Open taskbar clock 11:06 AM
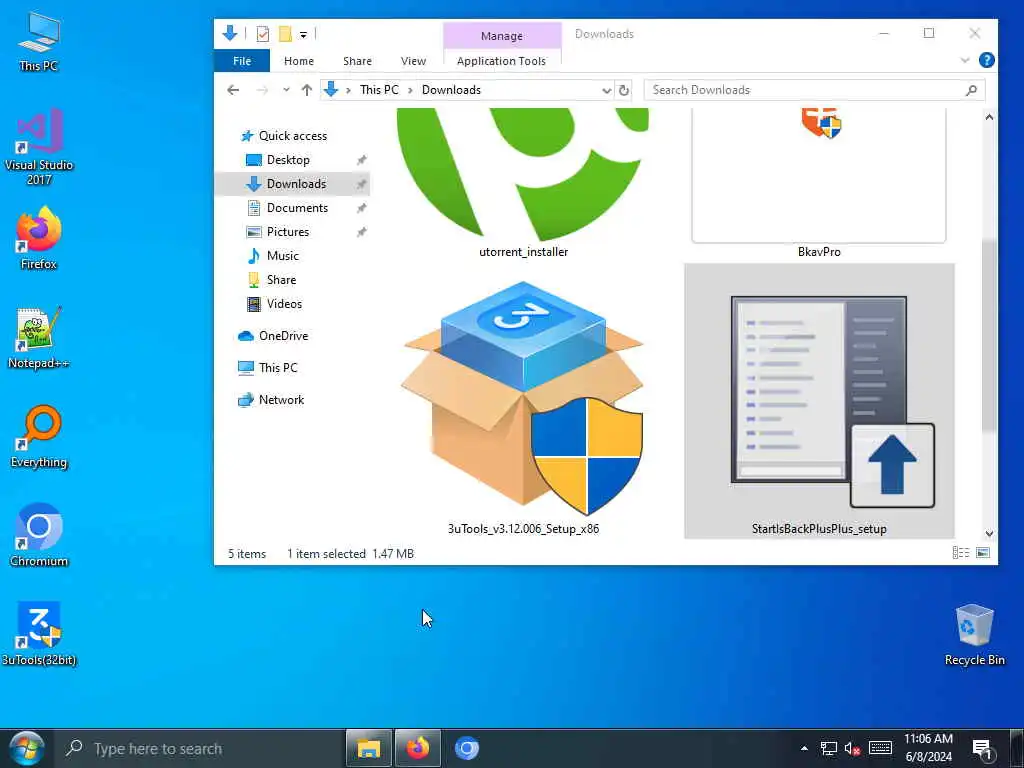The width and height of the screenshot is (1024, 768). [x=928, y=748]
